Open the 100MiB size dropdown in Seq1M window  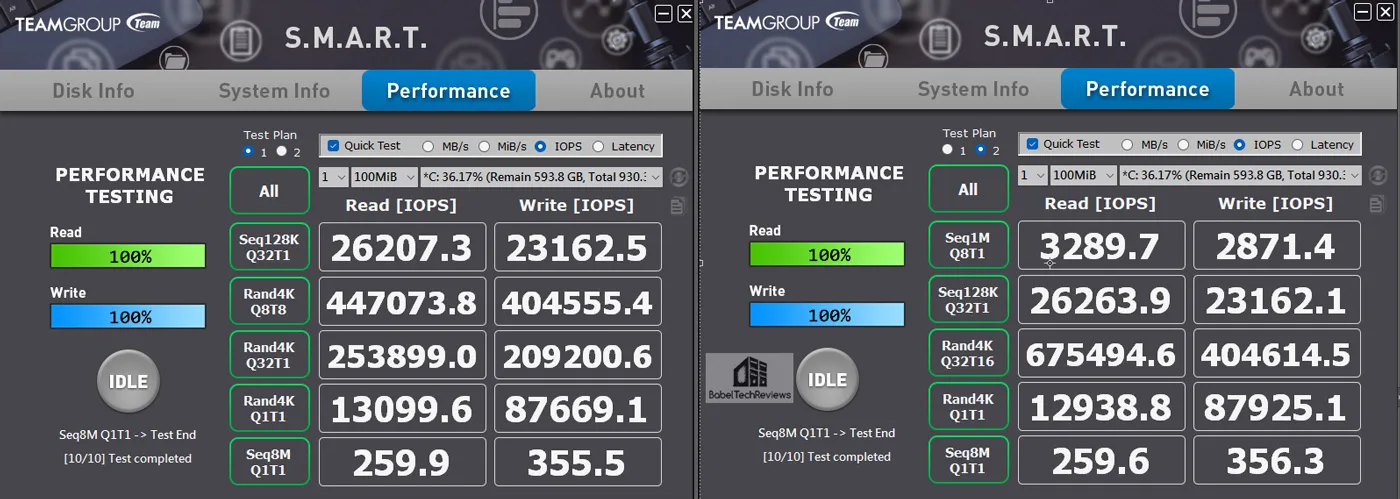(x=1083, y=175)
